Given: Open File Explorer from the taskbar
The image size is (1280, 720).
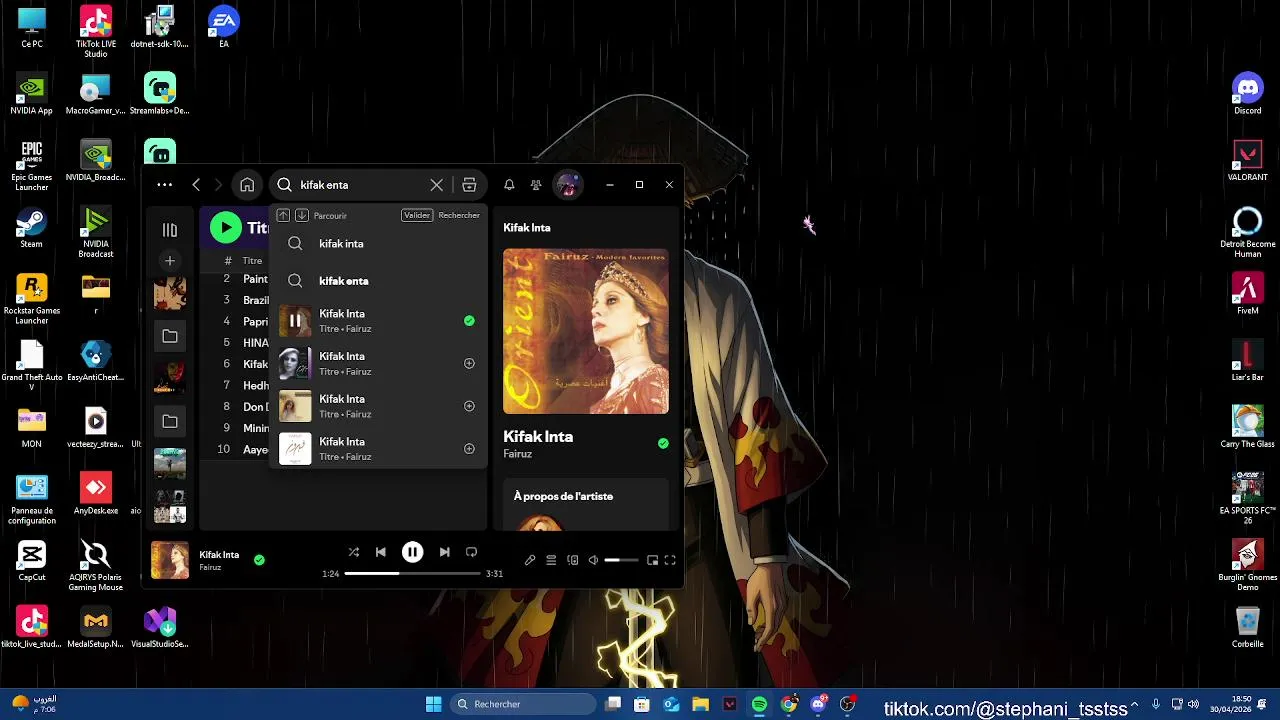Looking at the screenshot, I should [x=700, y=704].
